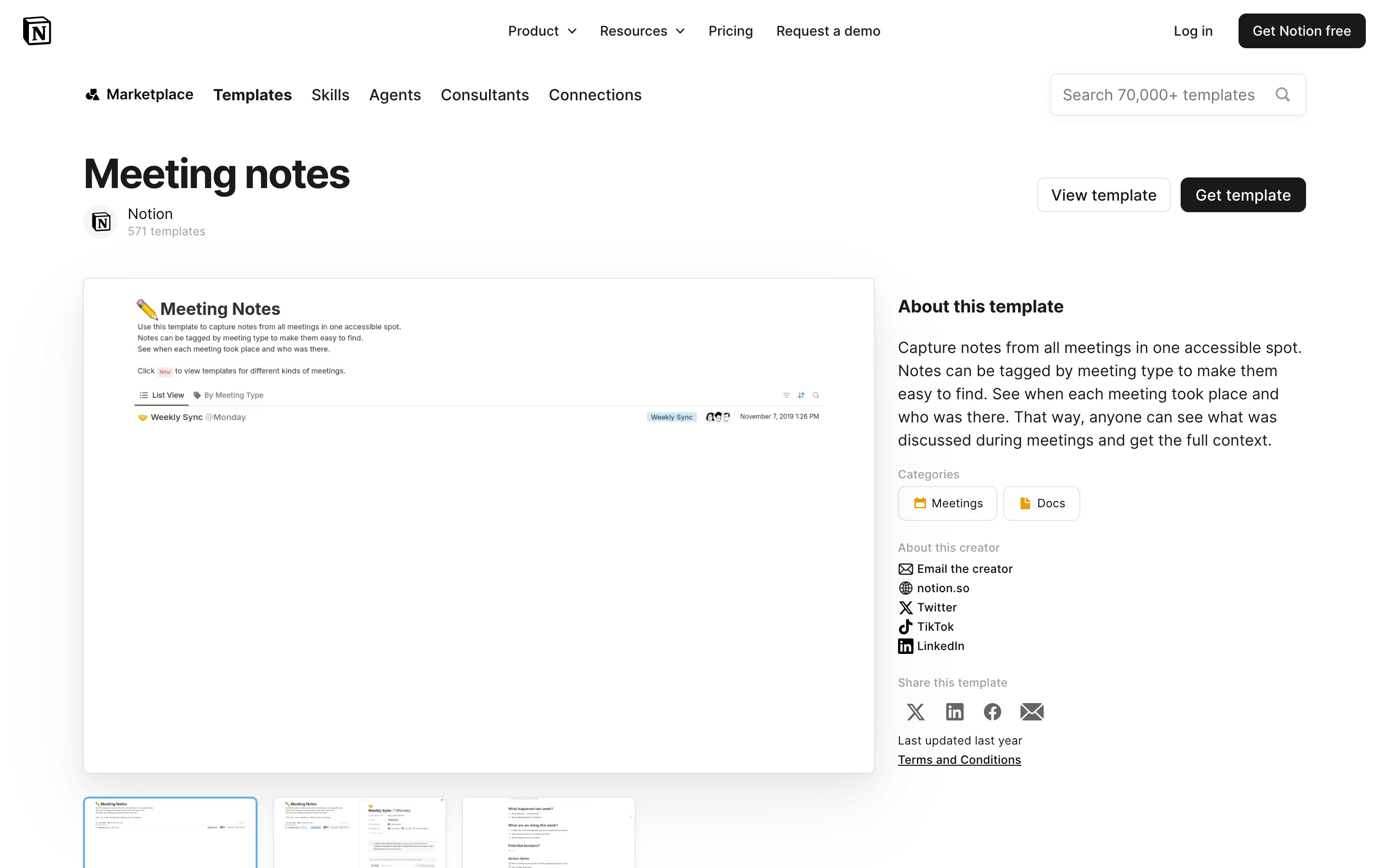Click the Notion logo in header
Viewport: 1389px width, 868px height.
pos(37,31)
